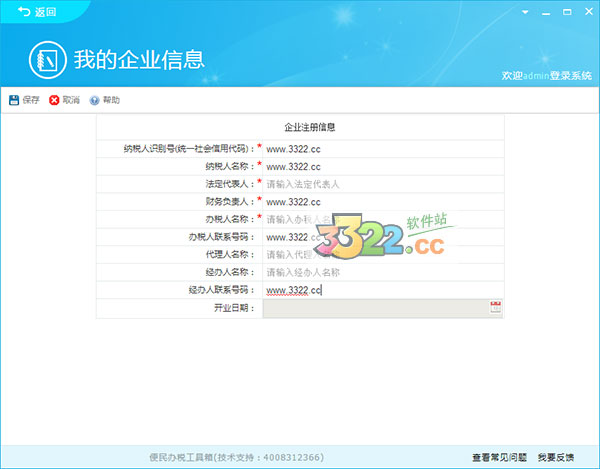Screen dimensions: 600x469
Task: Click the 财务负责人 input field
Action: click(x=383, y=202)
